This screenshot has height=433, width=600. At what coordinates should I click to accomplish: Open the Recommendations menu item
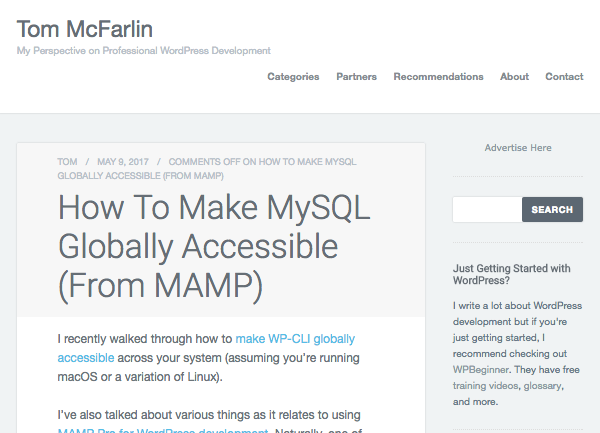click(438, 77)
